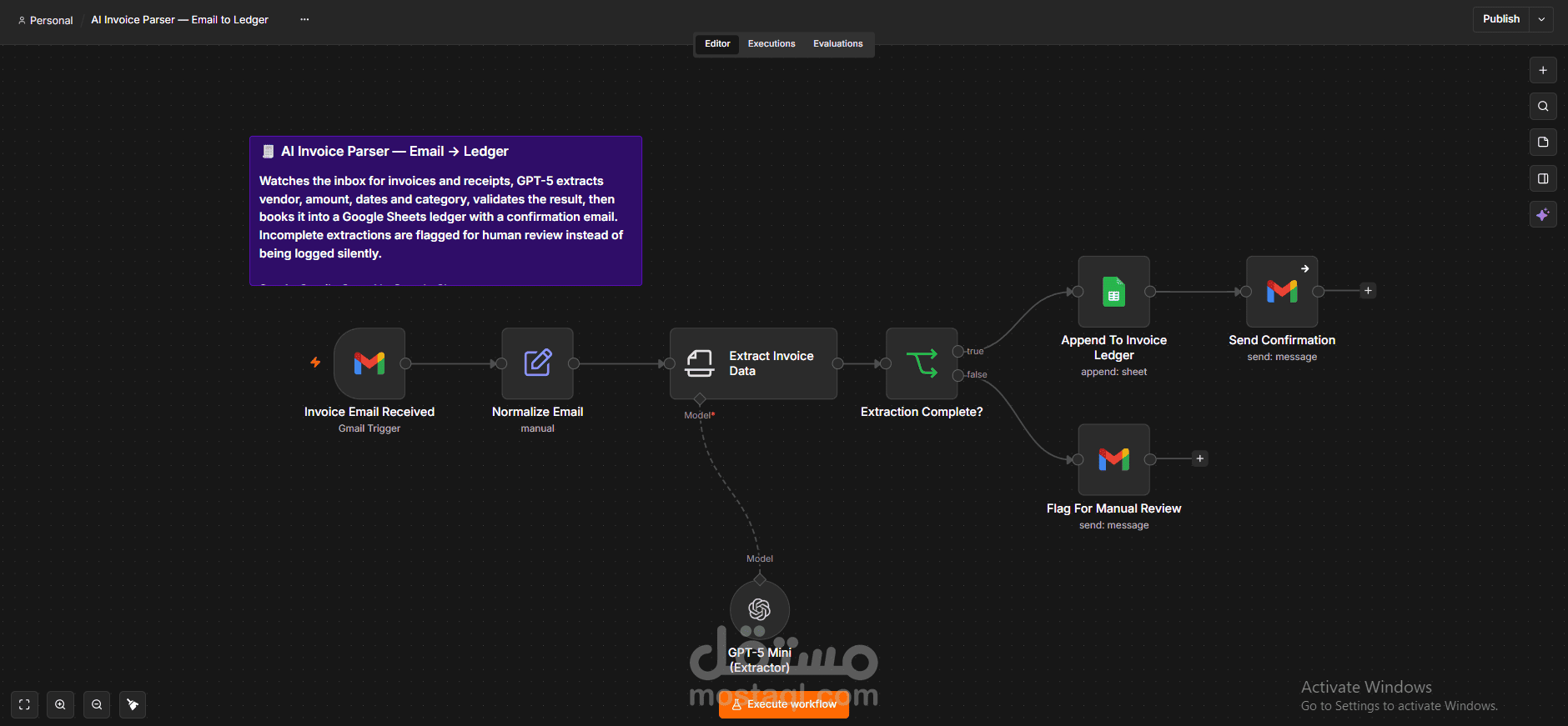Toggle the side panel icon in right toolbar
The width and height of the screenshot is (1568, 726).
[x=1543, y=178]
